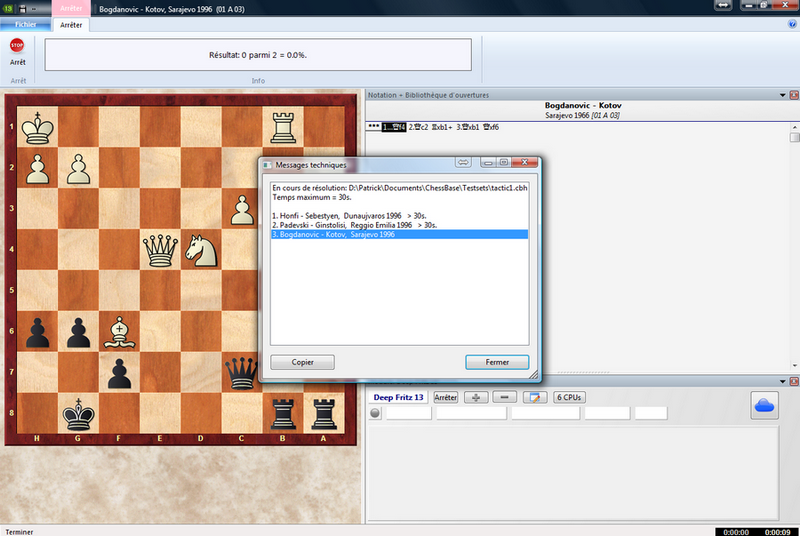Click the blue cloud engine icon

764,405
